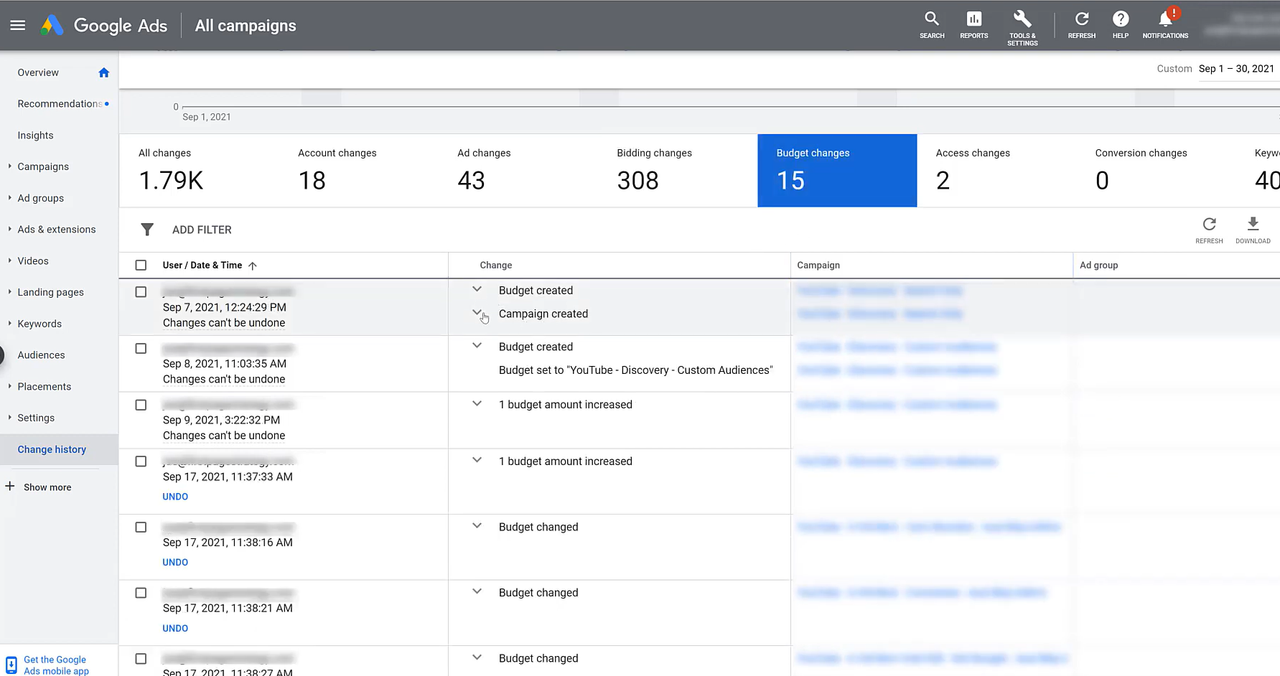Viewport: 1280px width, 676px height.
Task: Open Landing pages in the sidebar
Action: click(x=50, y=292)
